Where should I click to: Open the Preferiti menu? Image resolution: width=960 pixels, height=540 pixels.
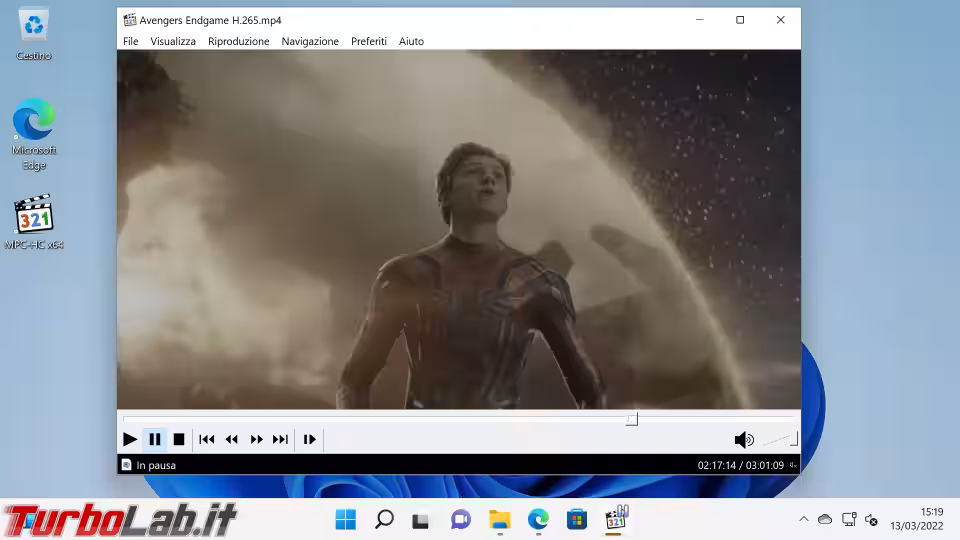coord(369,41)
